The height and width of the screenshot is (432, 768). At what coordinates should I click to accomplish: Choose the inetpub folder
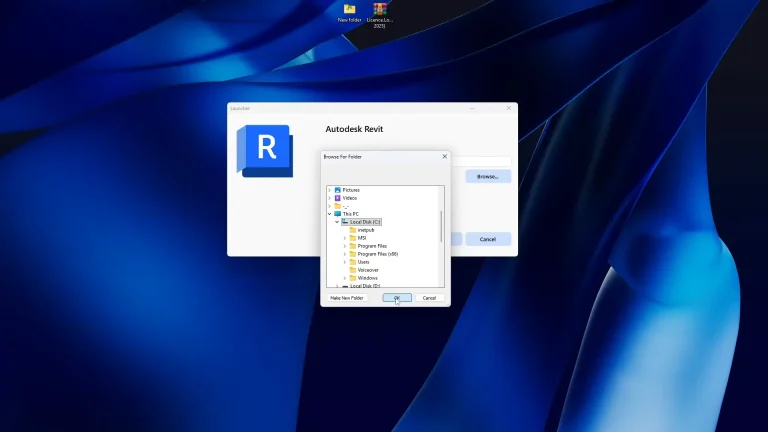coord(365,230)
